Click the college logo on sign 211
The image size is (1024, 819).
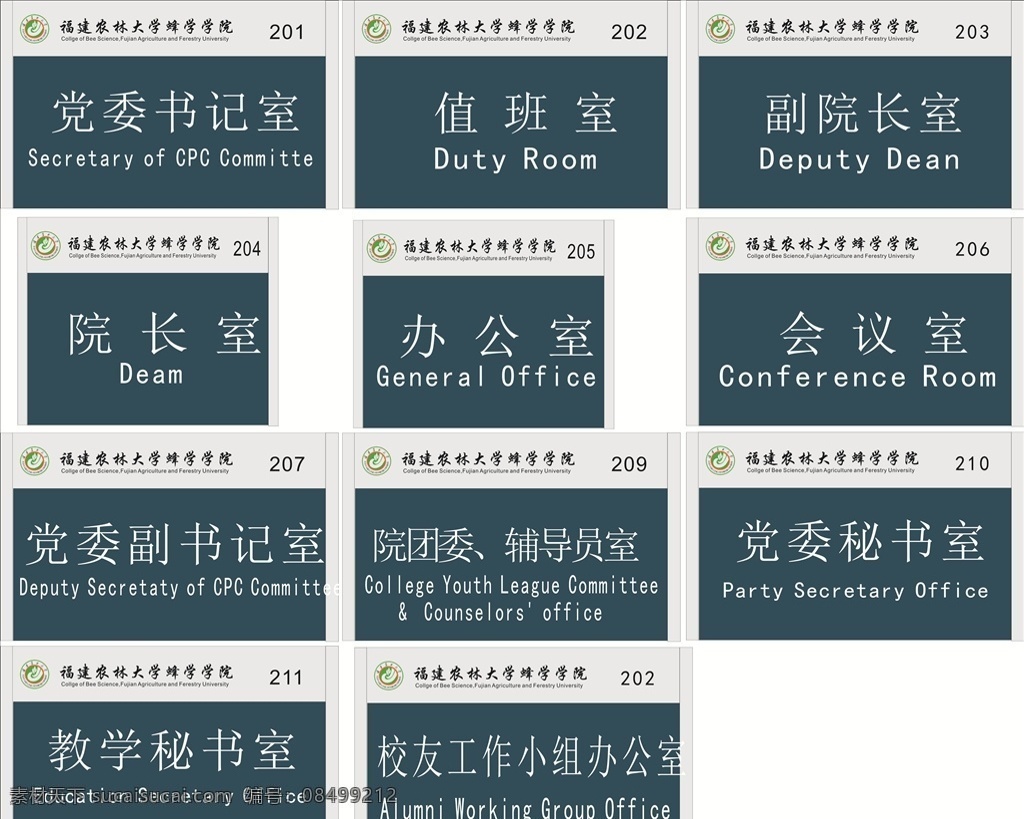pos(34,675)
